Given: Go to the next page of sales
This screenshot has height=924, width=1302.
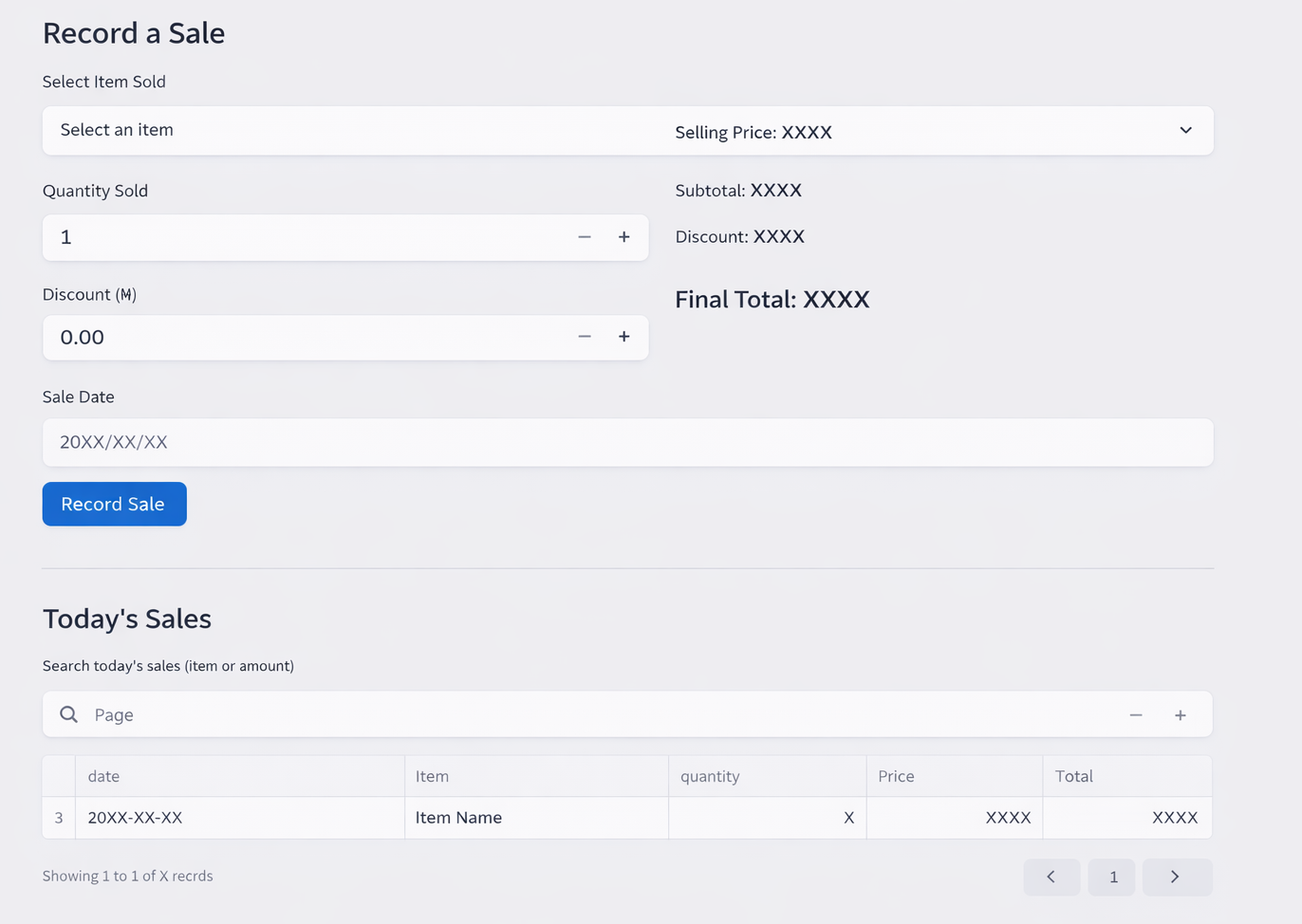Looking at the screenshot, I should tap(1175, 877).
